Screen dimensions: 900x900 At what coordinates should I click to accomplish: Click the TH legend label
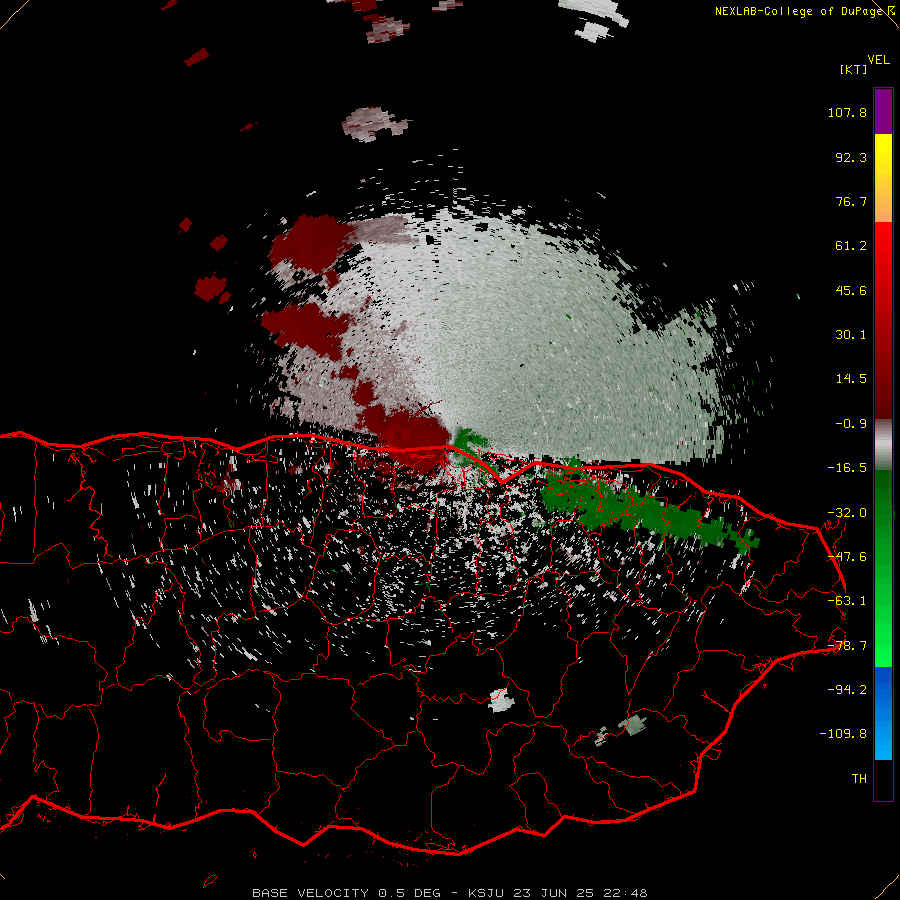click(x=859, y=779)
